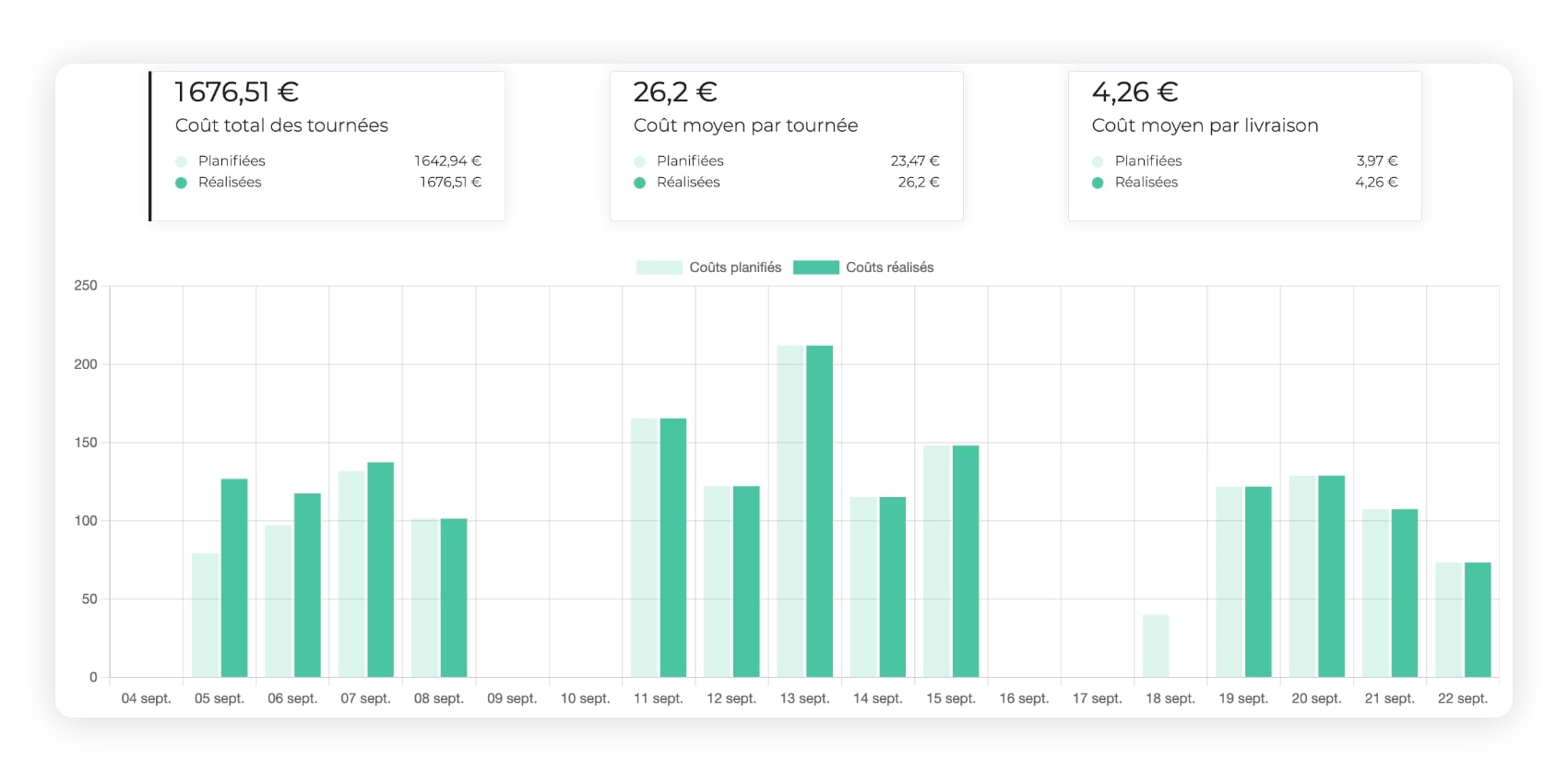Click the 09 sept. x-axis date label

pos(512,698)
